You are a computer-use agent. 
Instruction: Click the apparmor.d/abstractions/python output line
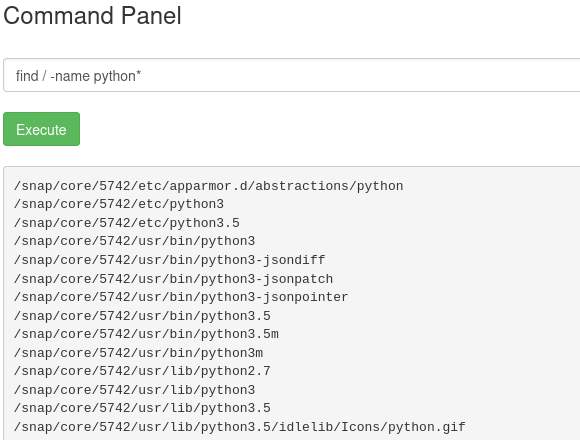(x=209, y=186)
